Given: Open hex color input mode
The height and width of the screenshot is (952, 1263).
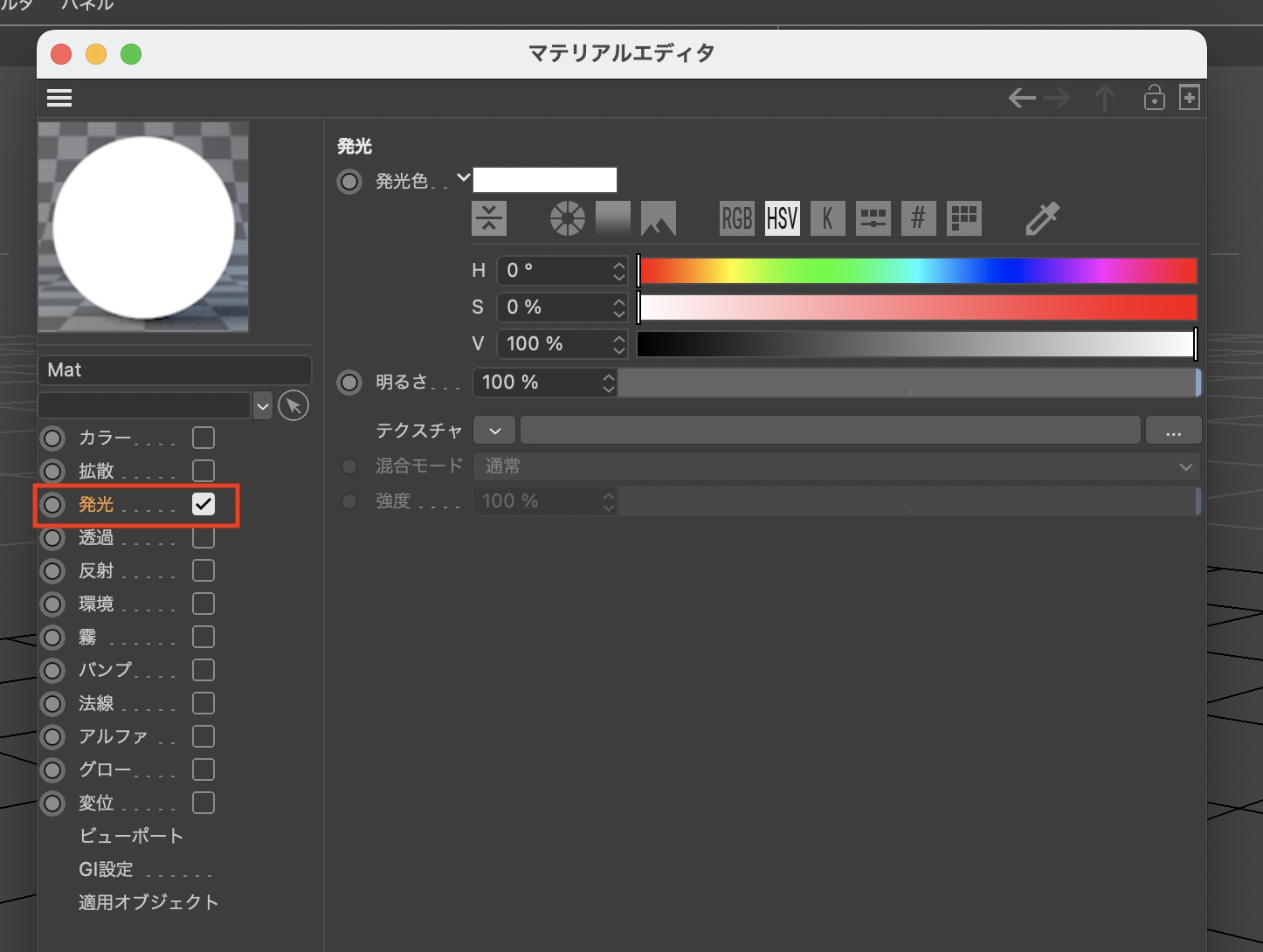Looking at the screenshot, I should [x=918, y=218].
